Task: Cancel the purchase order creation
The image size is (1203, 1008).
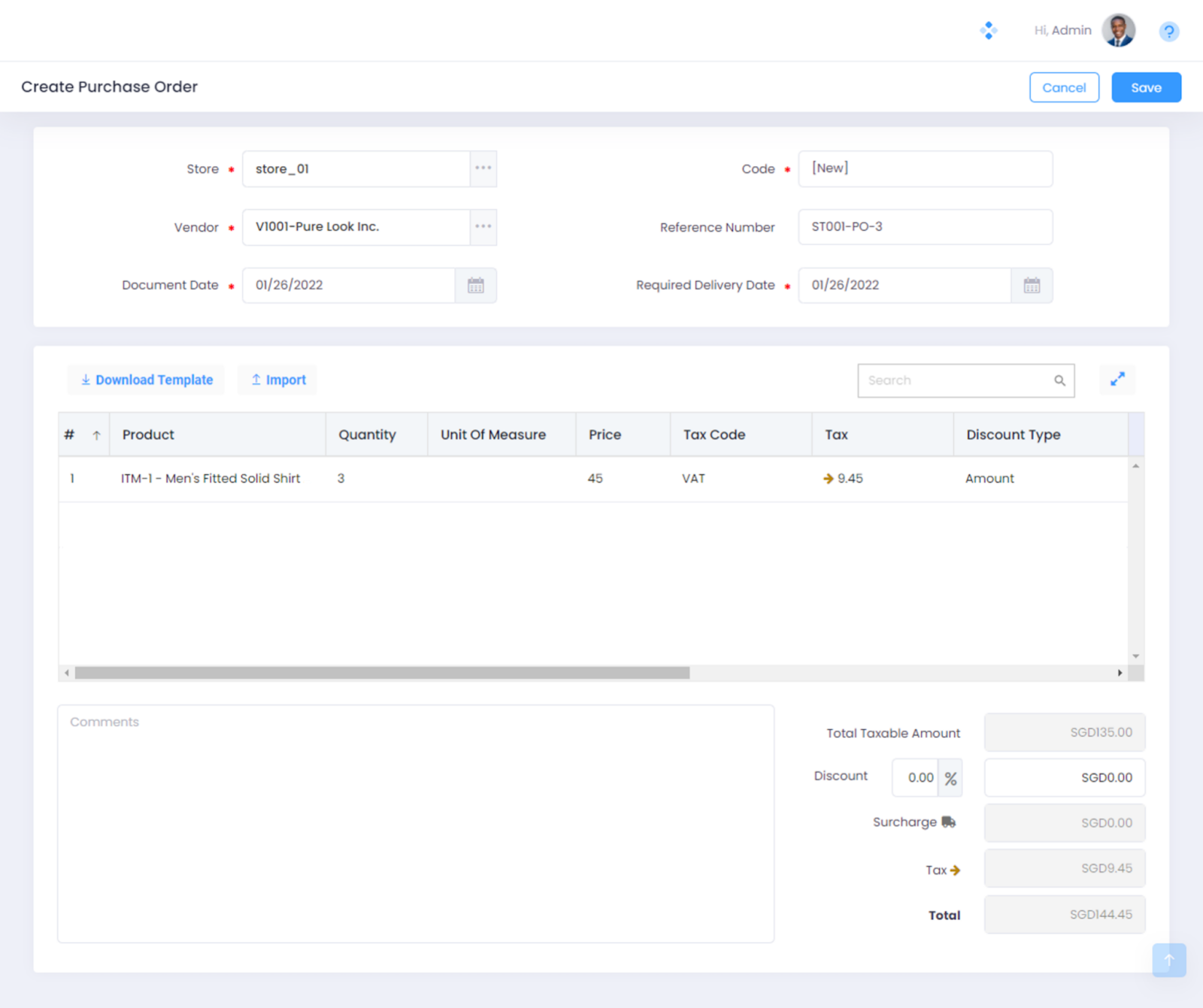Action: (x=1064, y=87)
